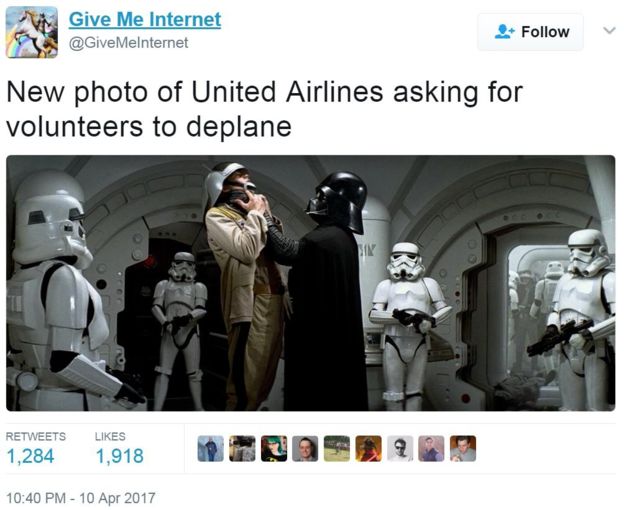This screenshot has width=624, height=510.
Task: Expand the tweet options chevron
Action: [x=609, y=31]
